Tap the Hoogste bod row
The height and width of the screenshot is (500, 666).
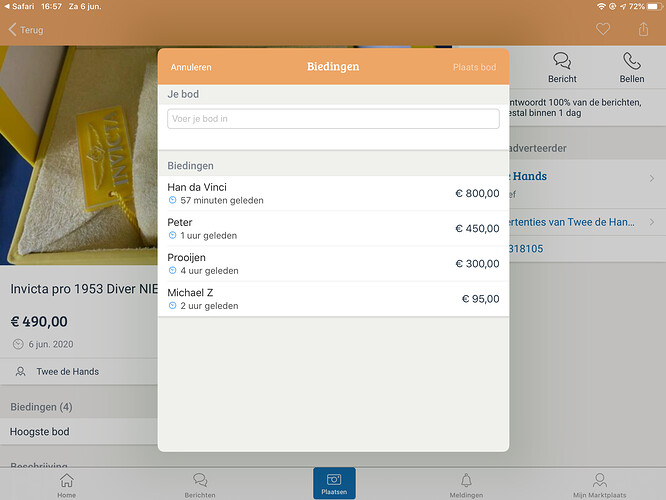(79, 432)
